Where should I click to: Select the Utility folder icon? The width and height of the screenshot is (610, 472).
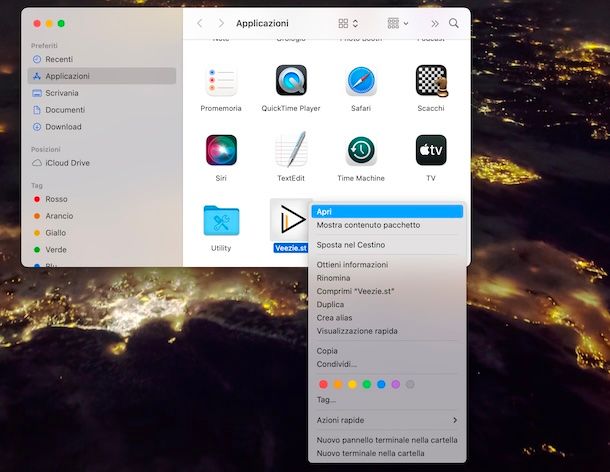tap(221, 220)
